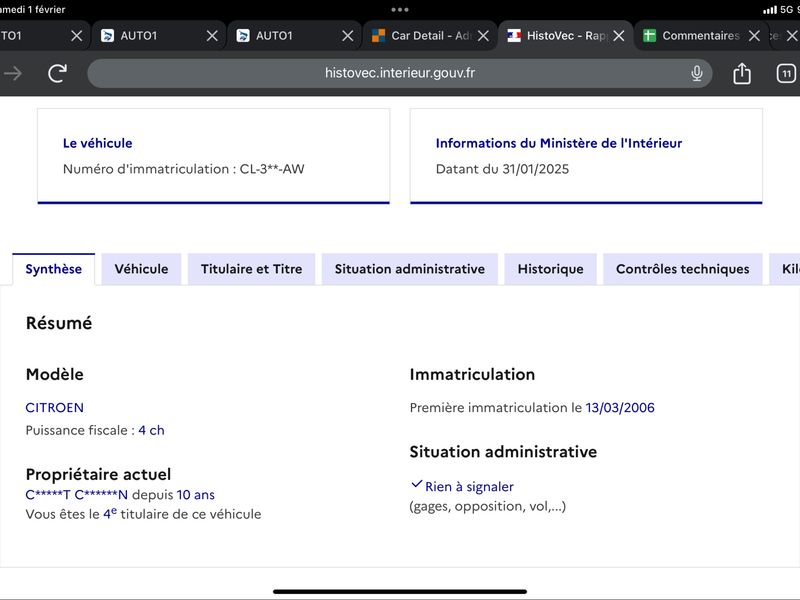Screen dimensions: 800x600
Task: Open the Véhicule tab
Action: pos(141,269)
